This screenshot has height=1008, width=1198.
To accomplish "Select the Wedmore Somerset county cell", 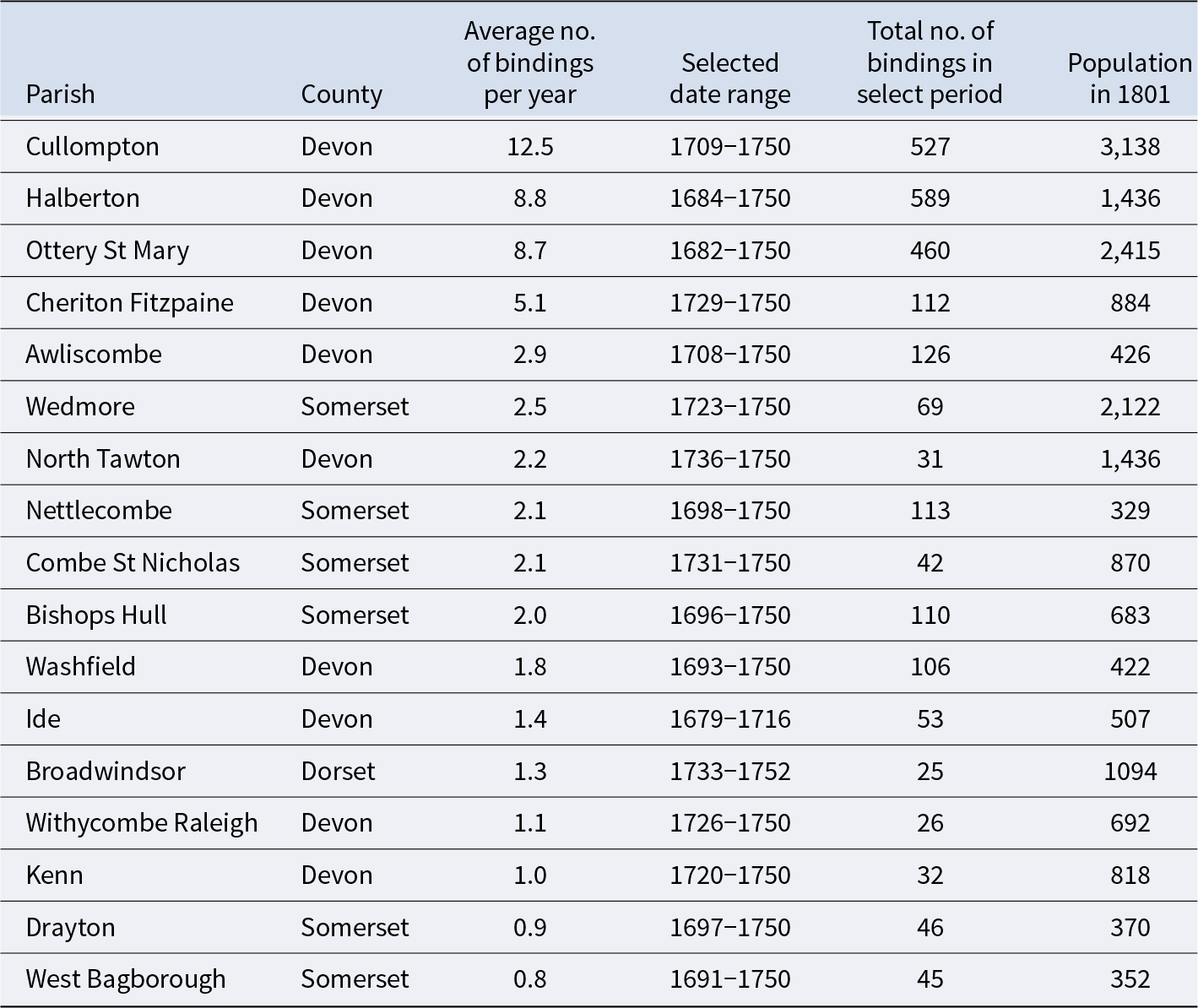I will click(x=355, y=406).
